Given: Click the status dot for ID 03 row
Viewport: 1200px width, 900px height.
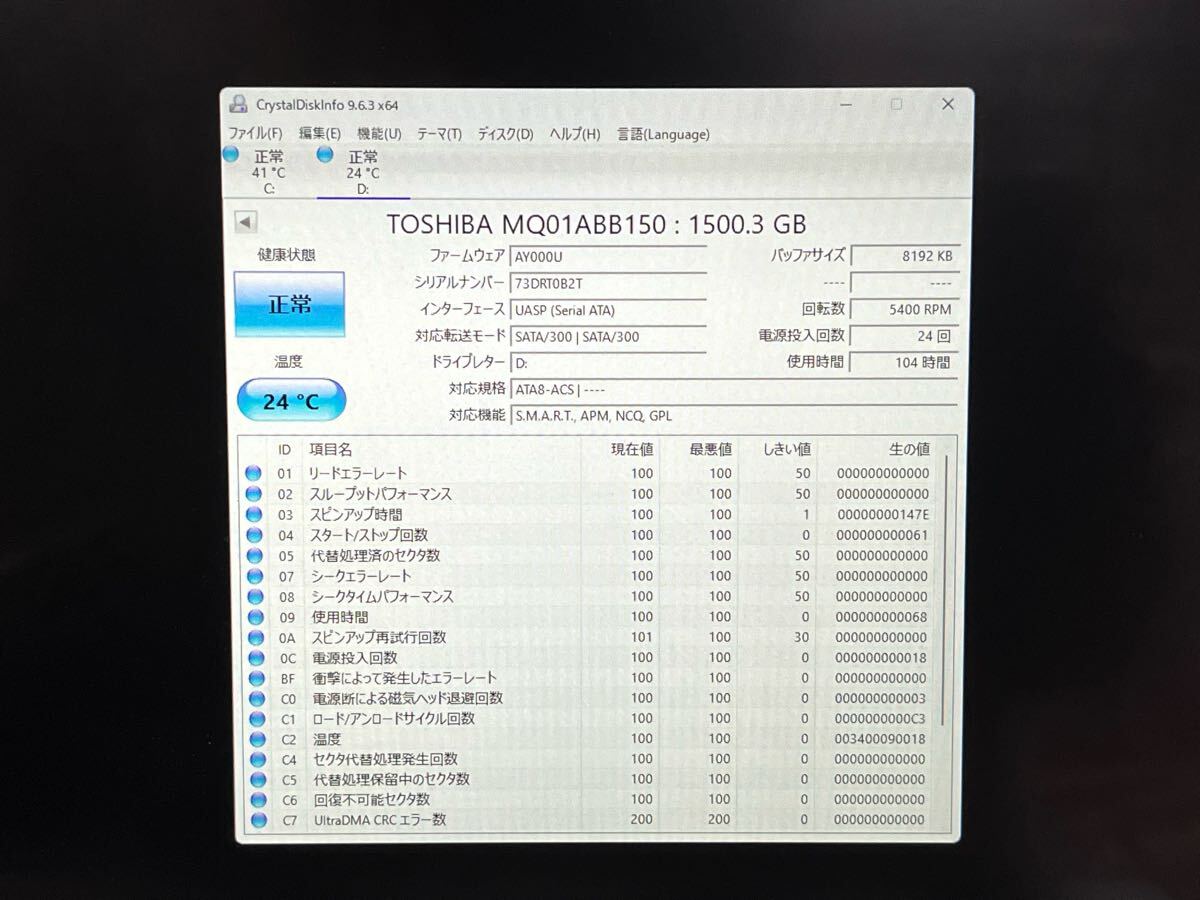Looking at the screenshot, I should (x=254, y=515).
